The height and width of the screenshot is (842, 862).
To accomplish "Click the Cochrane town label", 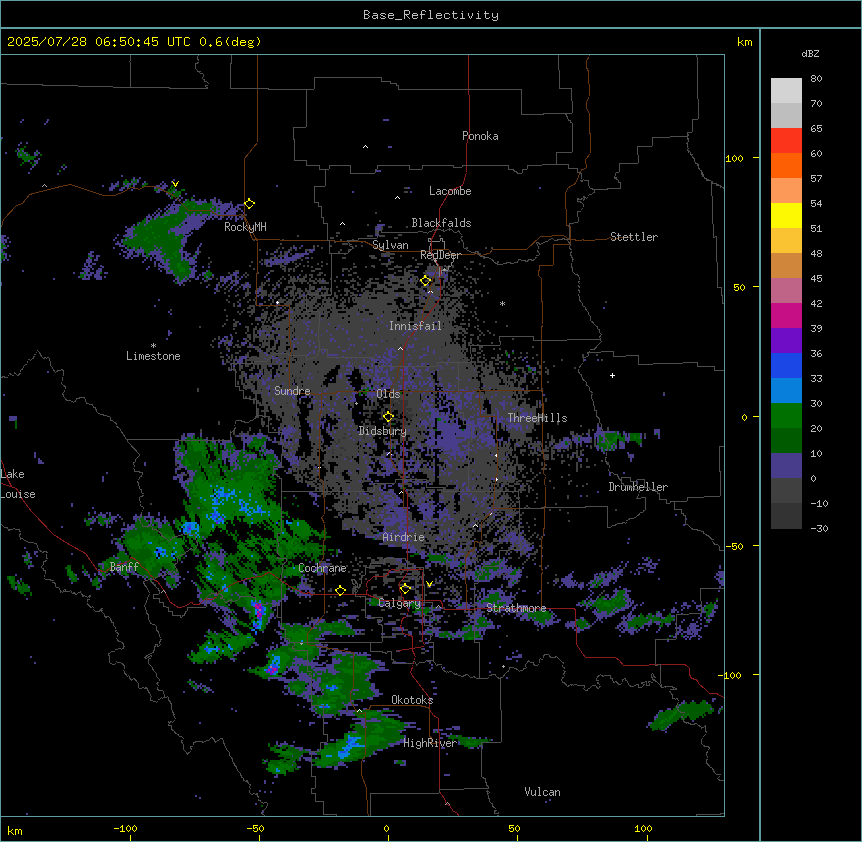I will coord(322,568).
